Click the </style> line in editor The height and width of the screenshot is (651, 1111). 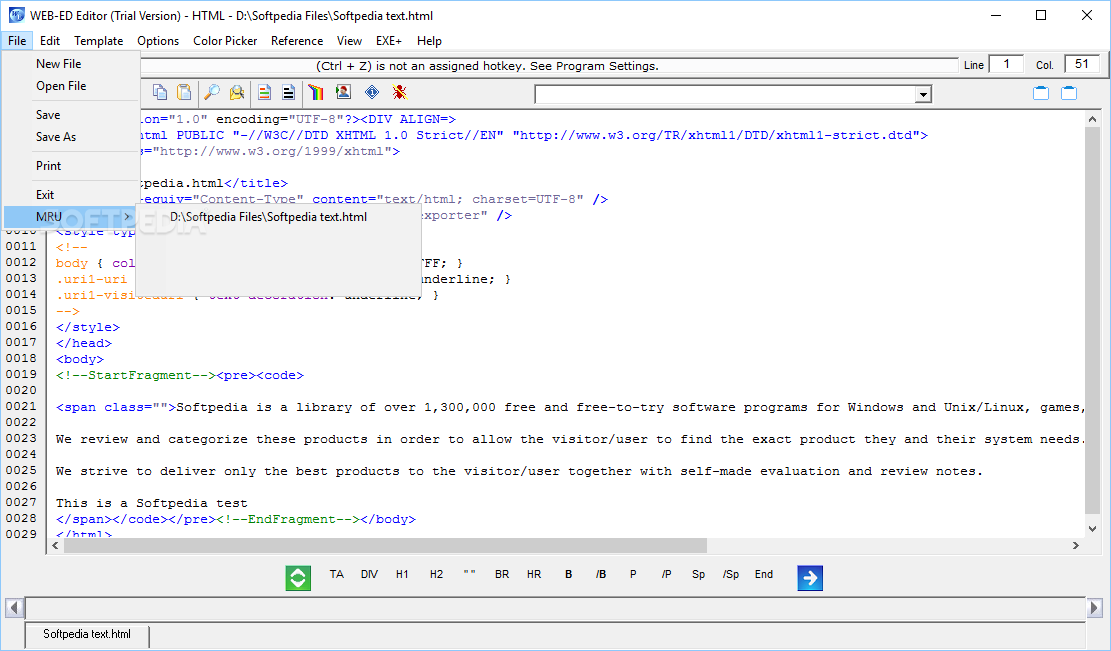[x=88, y=327]
